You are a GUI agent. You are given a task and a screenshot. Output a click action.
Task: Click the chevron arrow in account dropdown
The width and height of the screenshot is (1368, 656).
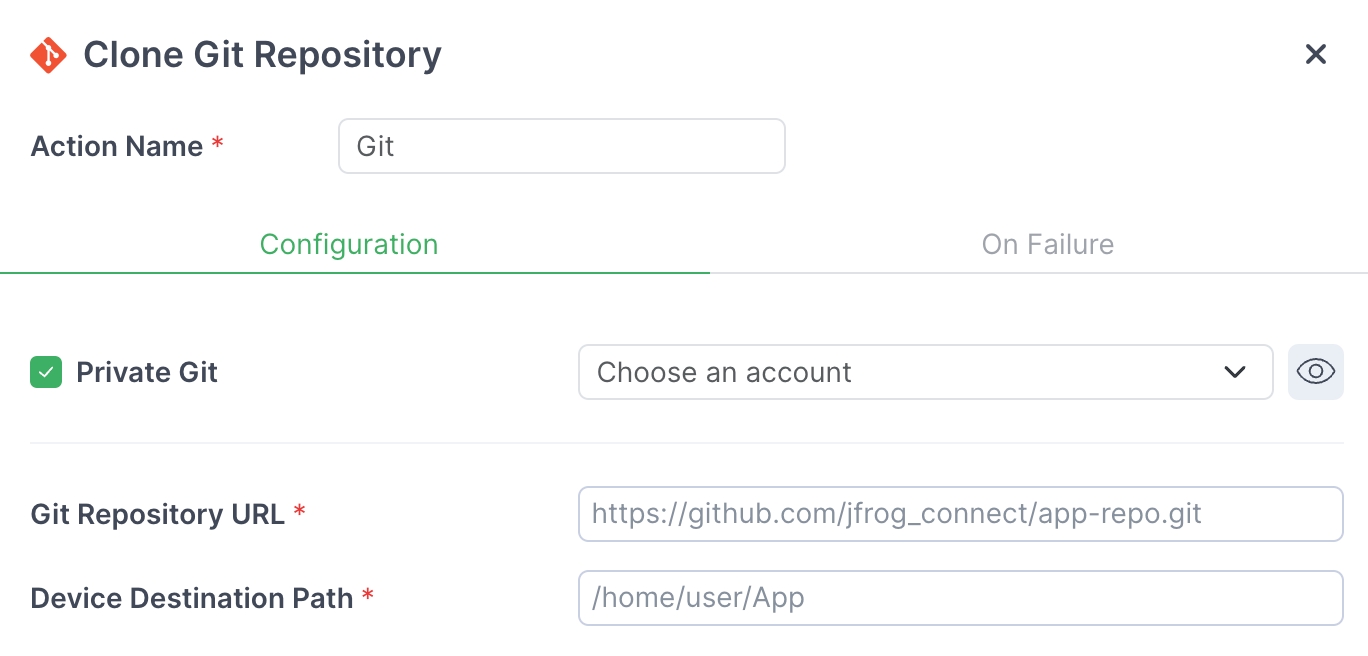1235,372
